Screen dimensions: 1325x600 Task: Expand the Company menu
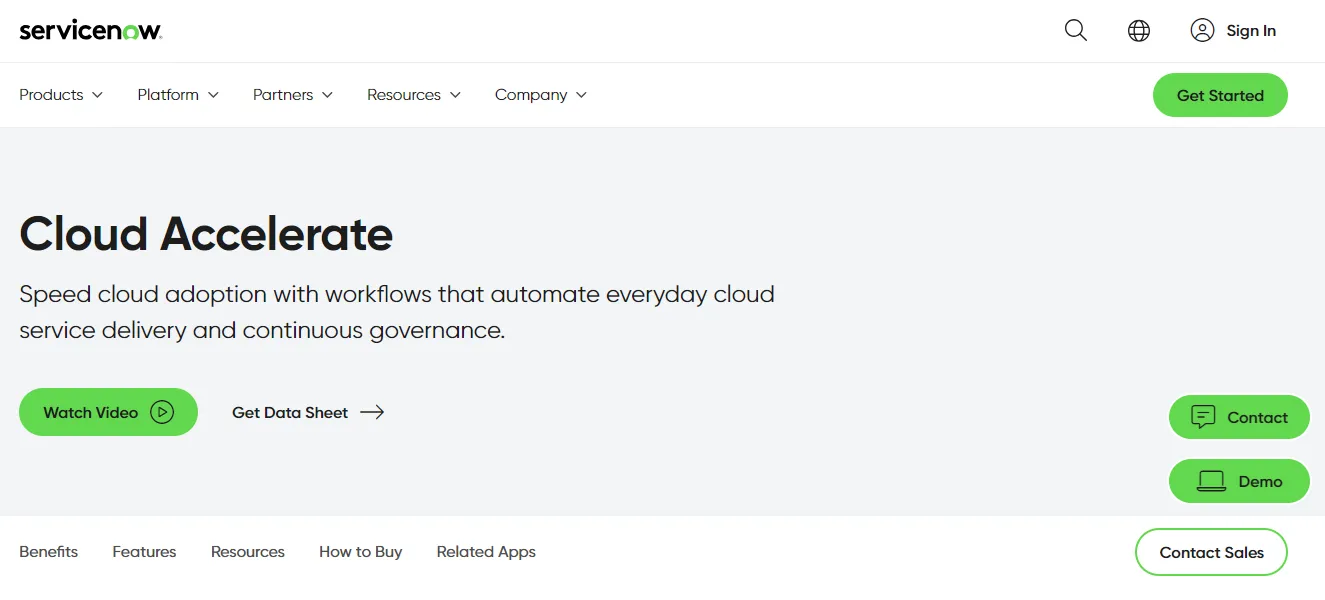tap(541, 95)
